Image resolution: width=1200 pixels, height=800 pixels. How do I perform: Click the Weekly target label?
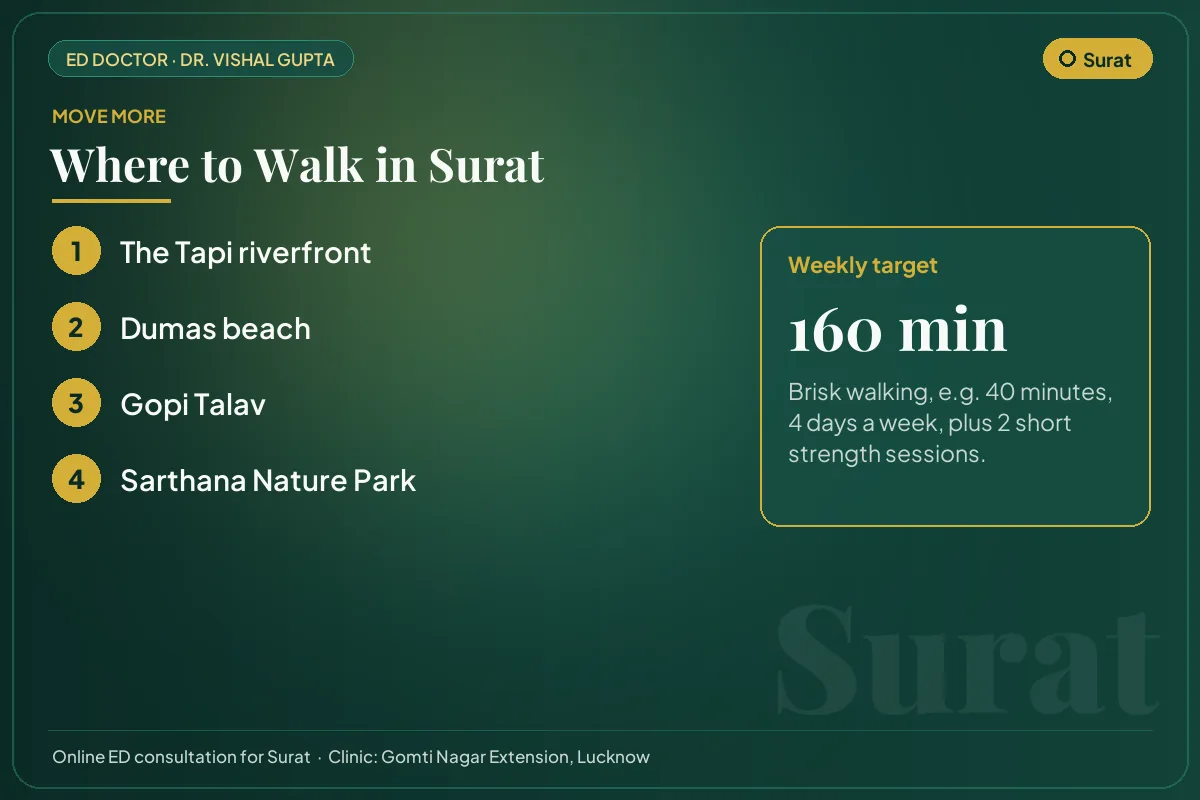point(863,266)
